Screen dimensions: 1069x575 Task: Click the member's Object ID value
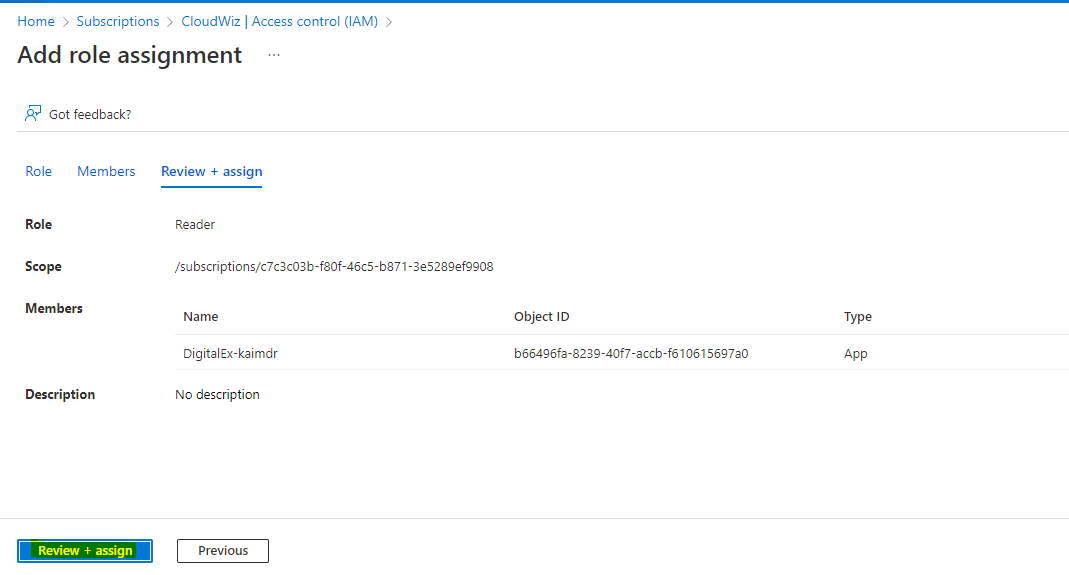point(631,353)
